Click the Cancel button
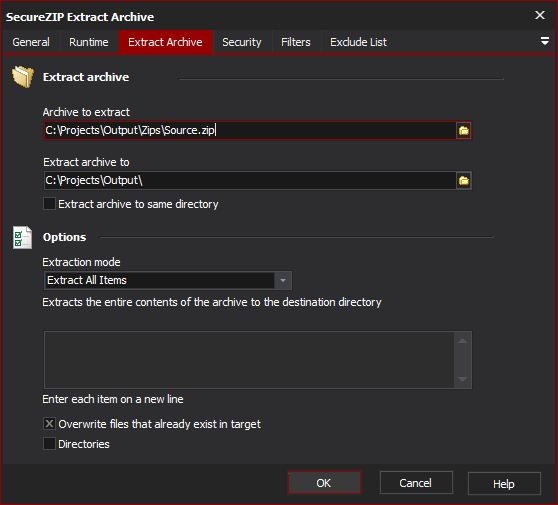 (416, 483)
